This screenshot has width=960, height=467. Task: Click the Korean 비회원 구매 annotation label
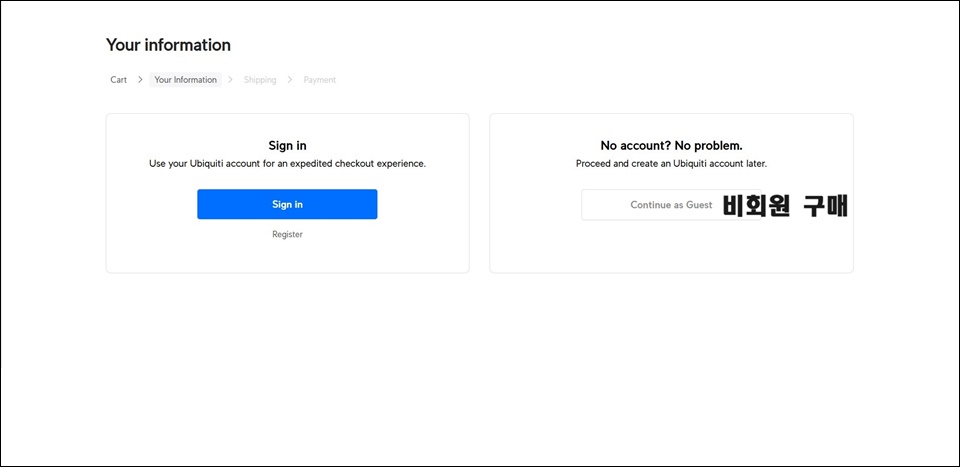(786, 206)
